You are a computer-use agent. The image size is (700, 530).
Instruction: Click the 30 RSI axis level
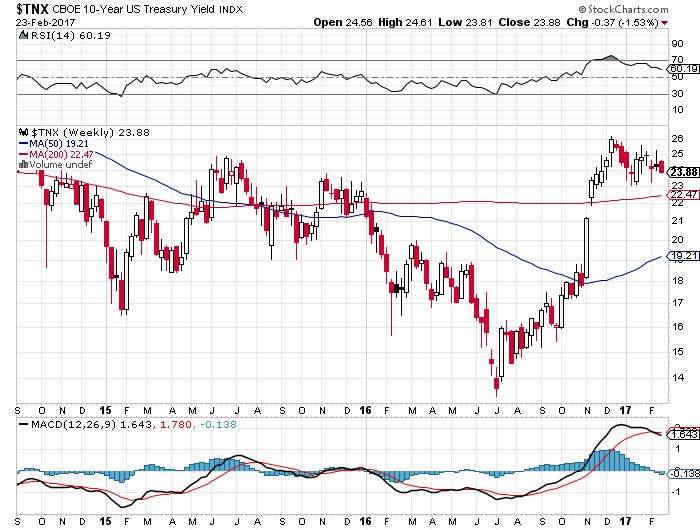click(x=677, y=93)
